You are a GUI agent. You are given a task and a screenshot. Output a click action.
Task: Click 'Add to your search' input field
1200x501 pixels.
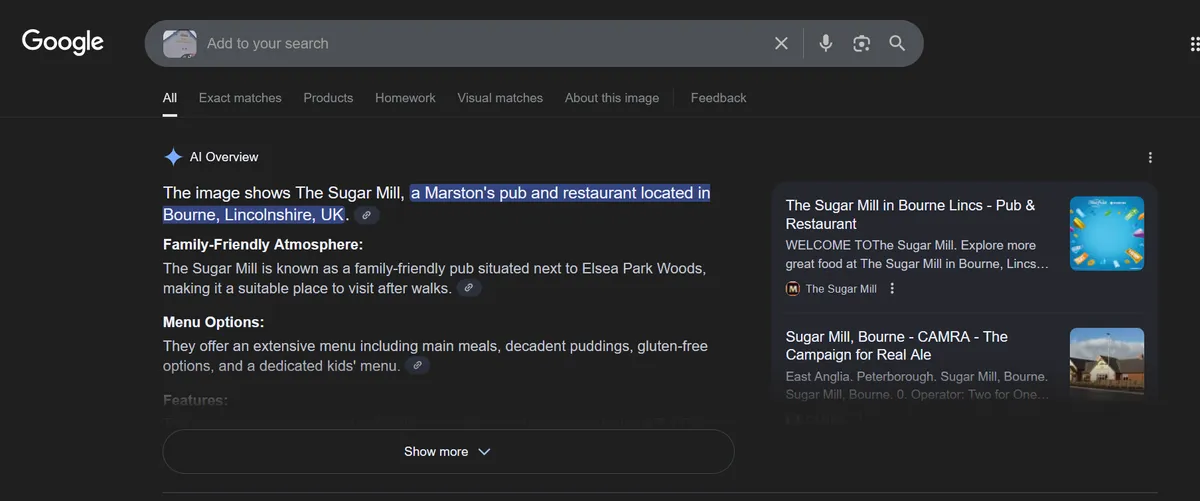484,43
